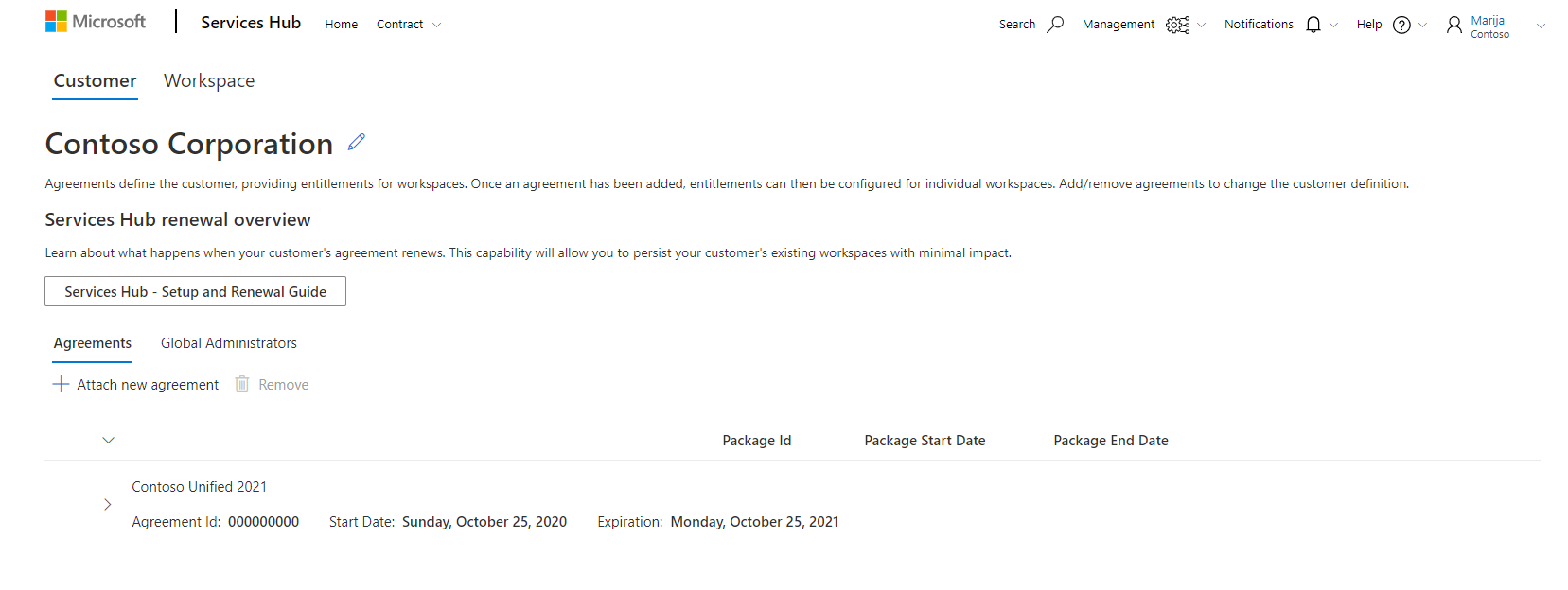
Task: Expand the Contoso Unified 2021 agreement row
Action: click(x=107, y=504)
